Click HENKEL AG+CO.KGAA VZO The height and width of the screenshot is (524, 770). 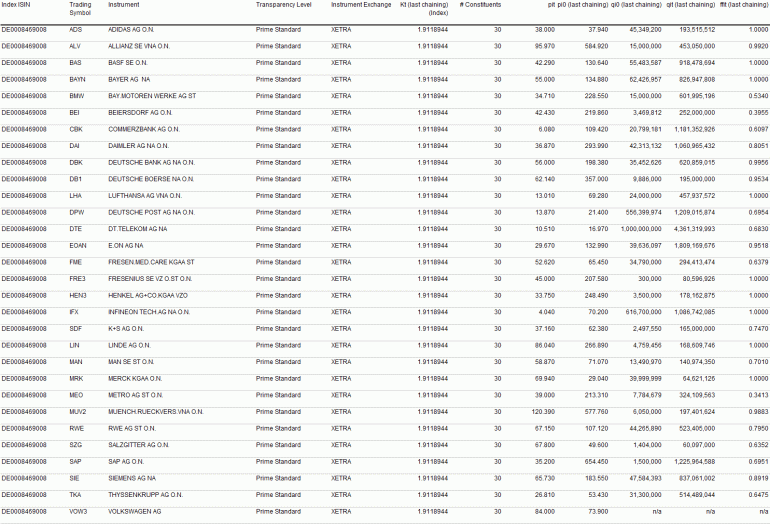click(148, 296)
